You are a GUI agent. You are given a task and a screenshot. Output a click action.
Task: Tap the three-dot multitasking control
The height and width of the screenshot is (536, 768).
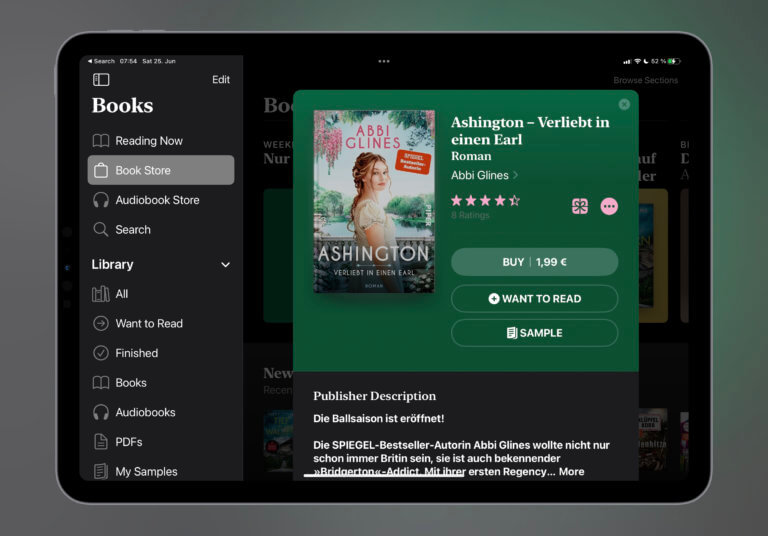[x=384, y=61]
